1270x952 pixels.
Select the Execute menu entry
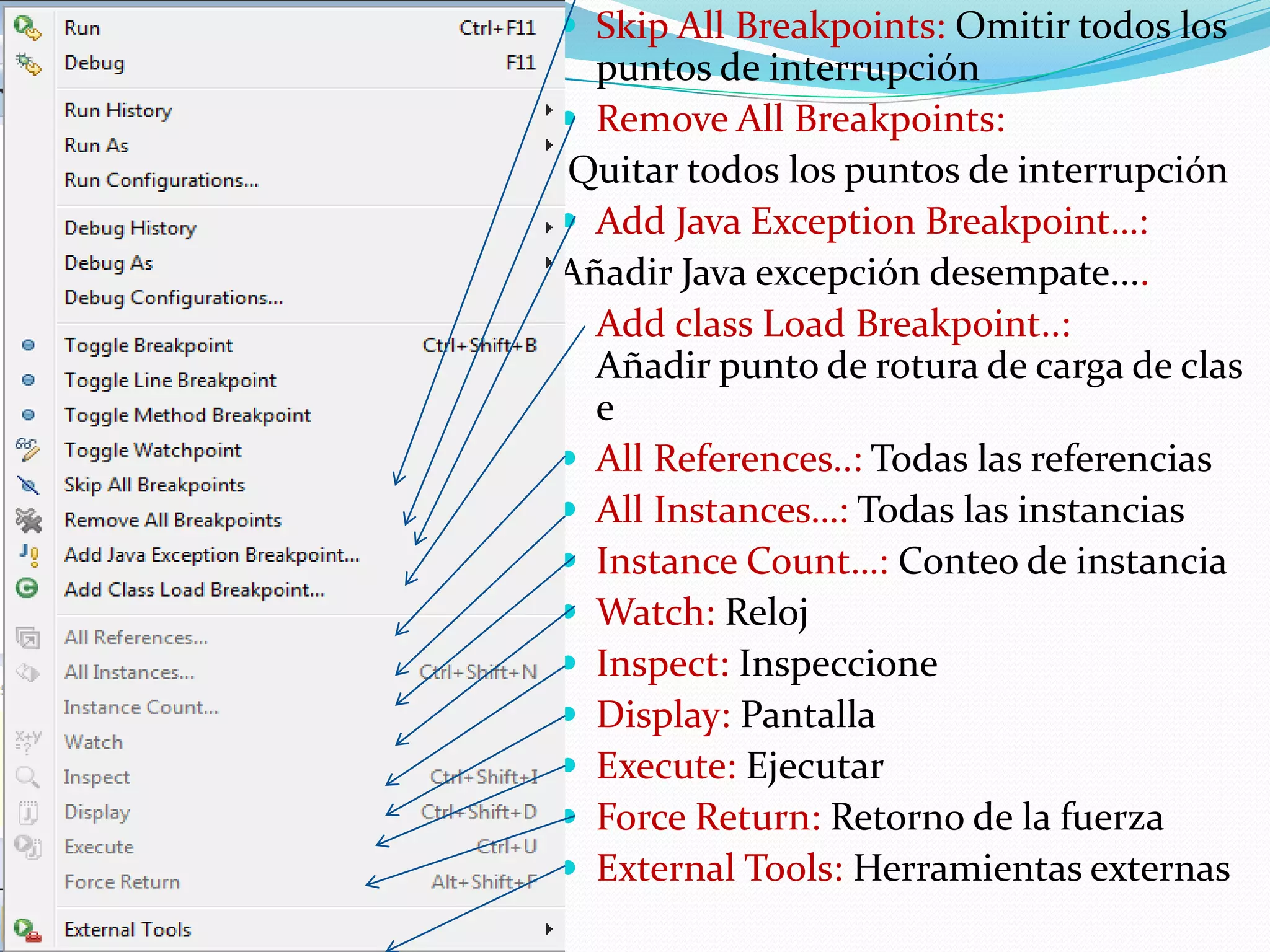pos(99,847)
